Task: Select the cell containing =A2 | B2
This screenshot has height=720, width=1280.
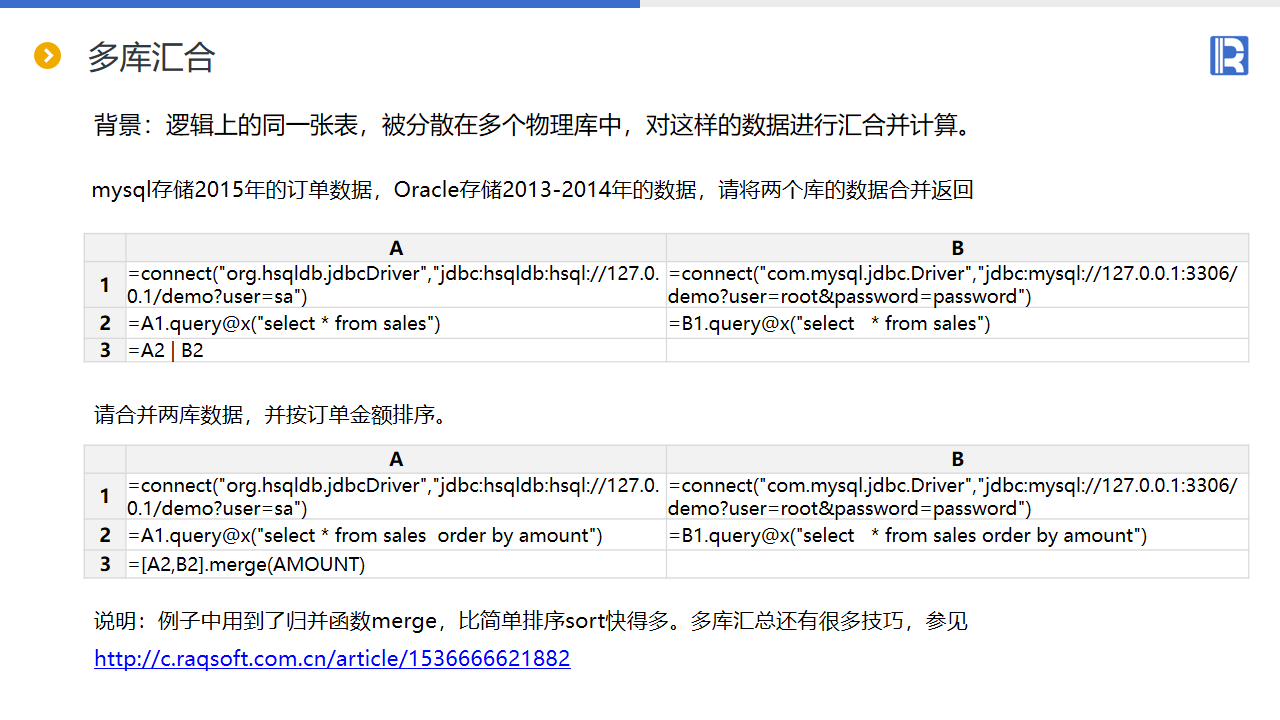Action: (x=396, y=351)
